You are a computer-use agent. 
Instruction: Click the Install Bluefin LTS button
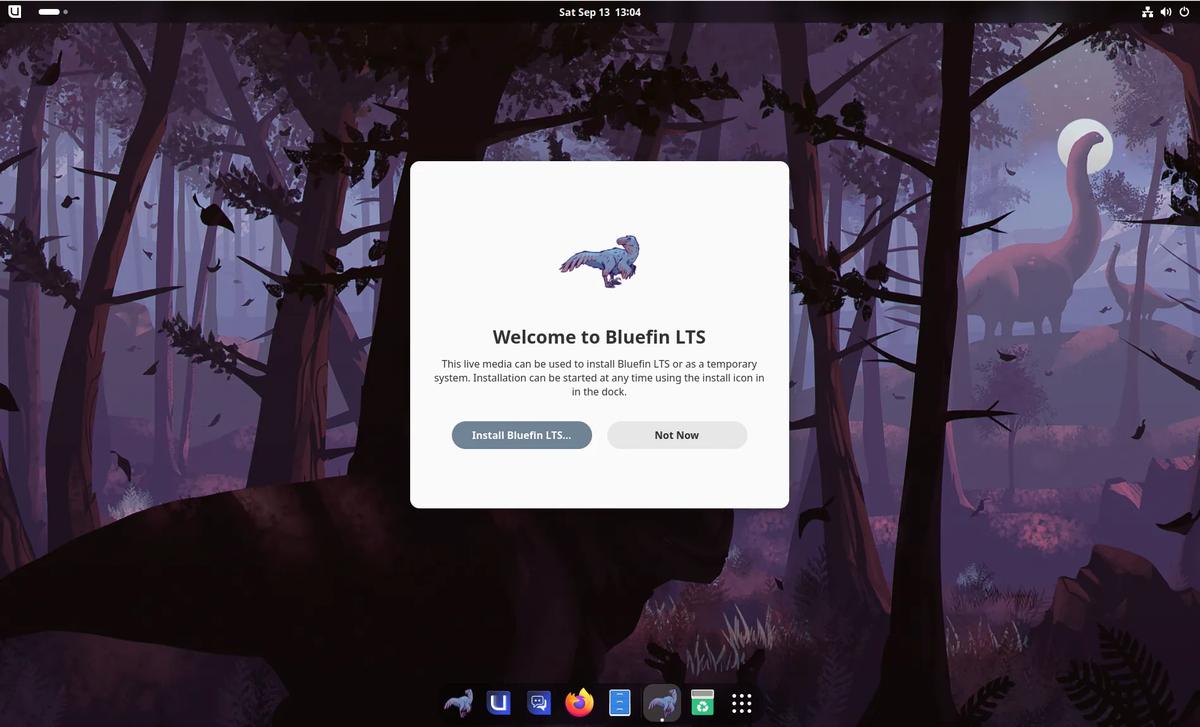[x=521, y=435]
